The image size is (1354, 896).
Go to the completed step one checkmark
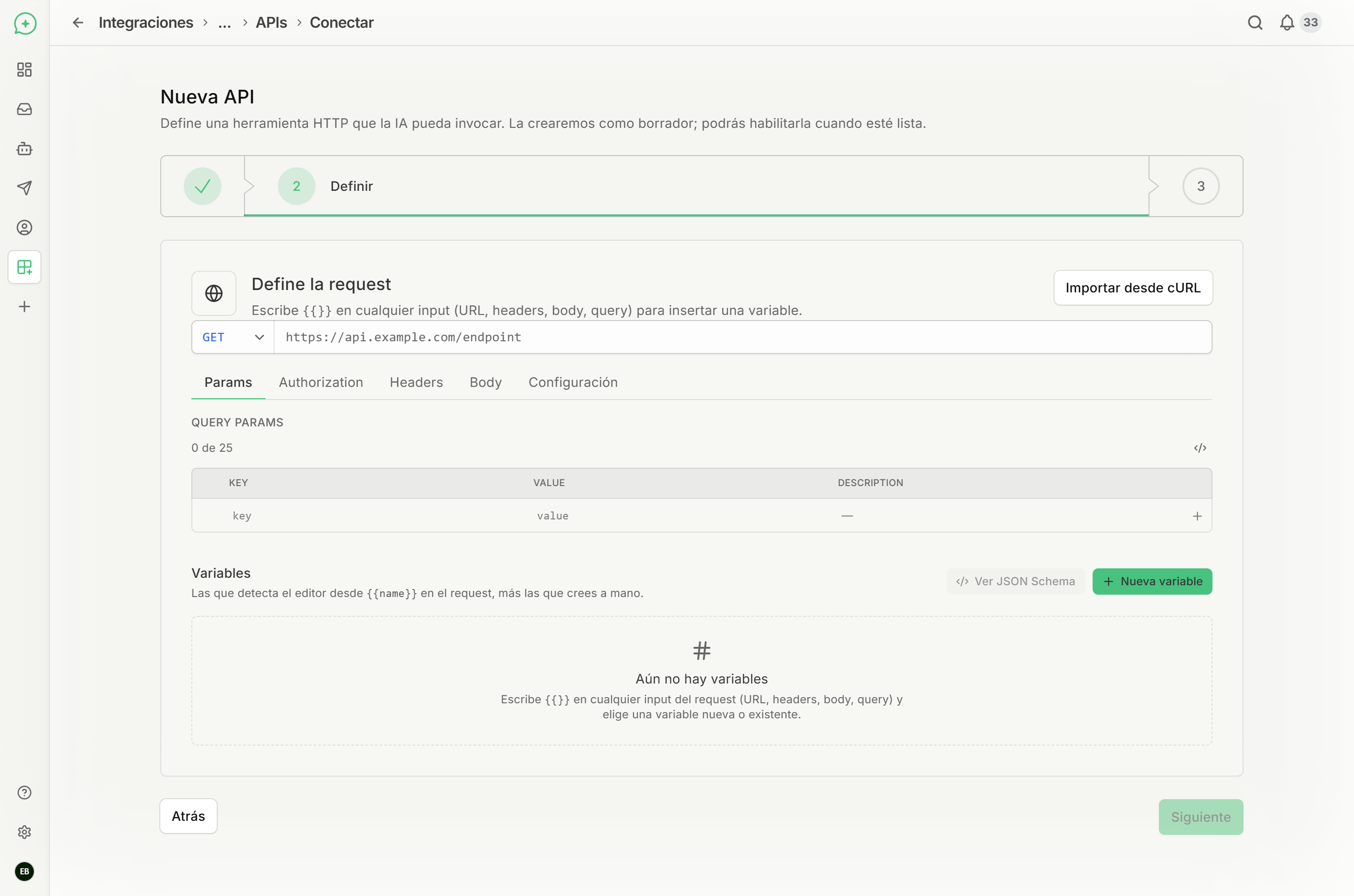click(x=202, y=186)
